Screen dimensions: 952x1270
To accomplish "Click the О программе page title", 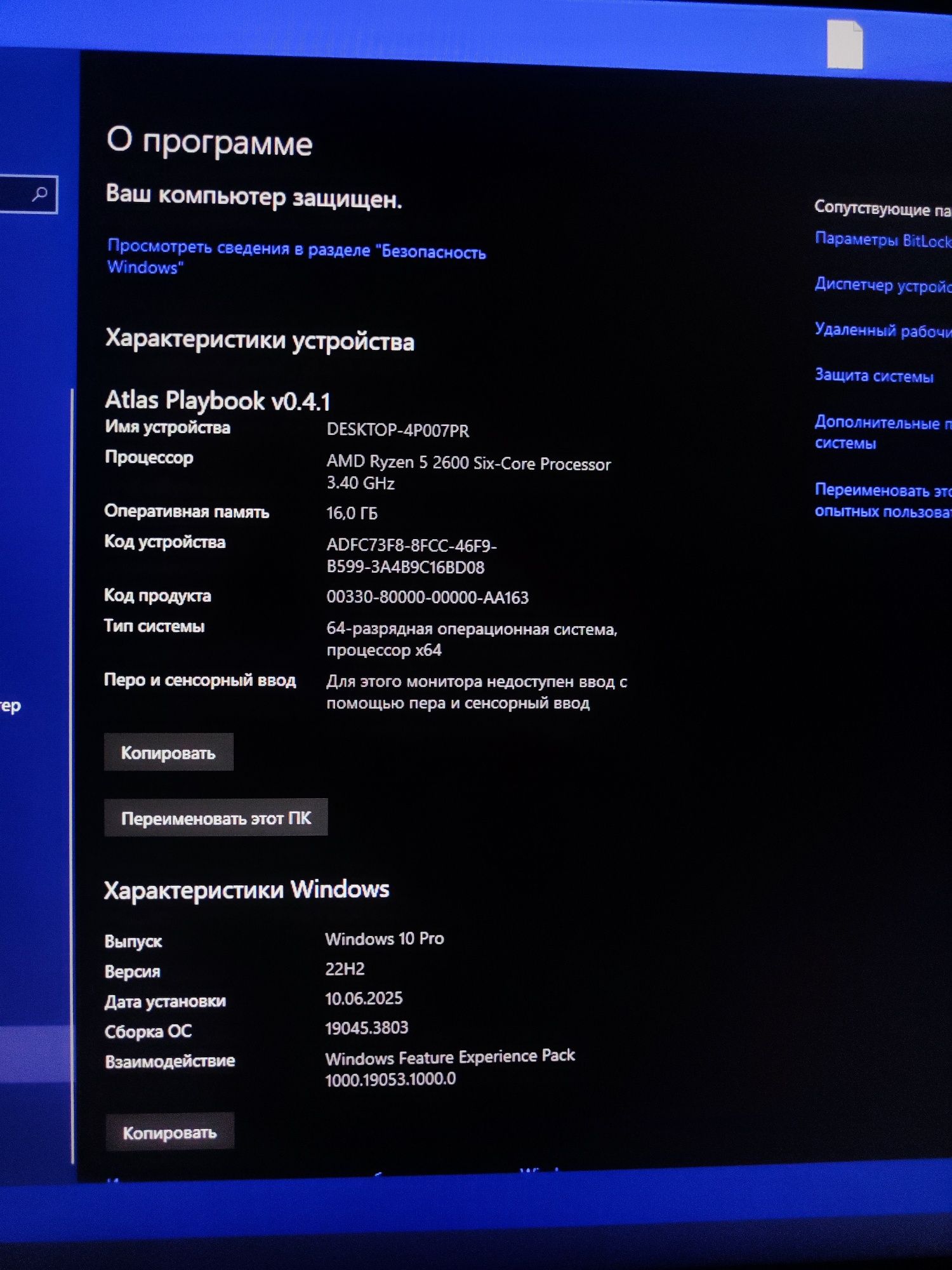I will coord(209,141).
